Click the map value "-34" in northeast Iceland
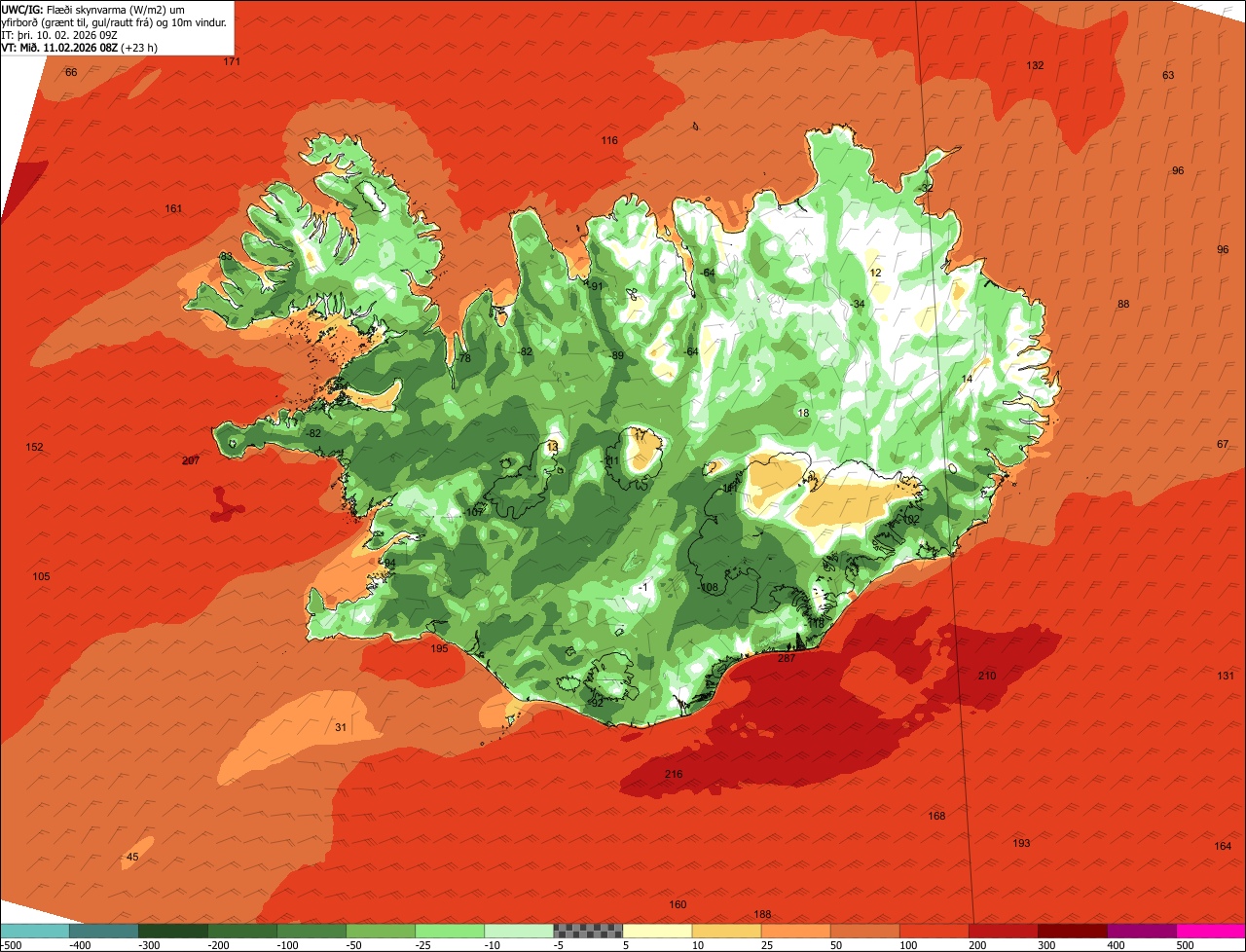 tap(857, 304)
